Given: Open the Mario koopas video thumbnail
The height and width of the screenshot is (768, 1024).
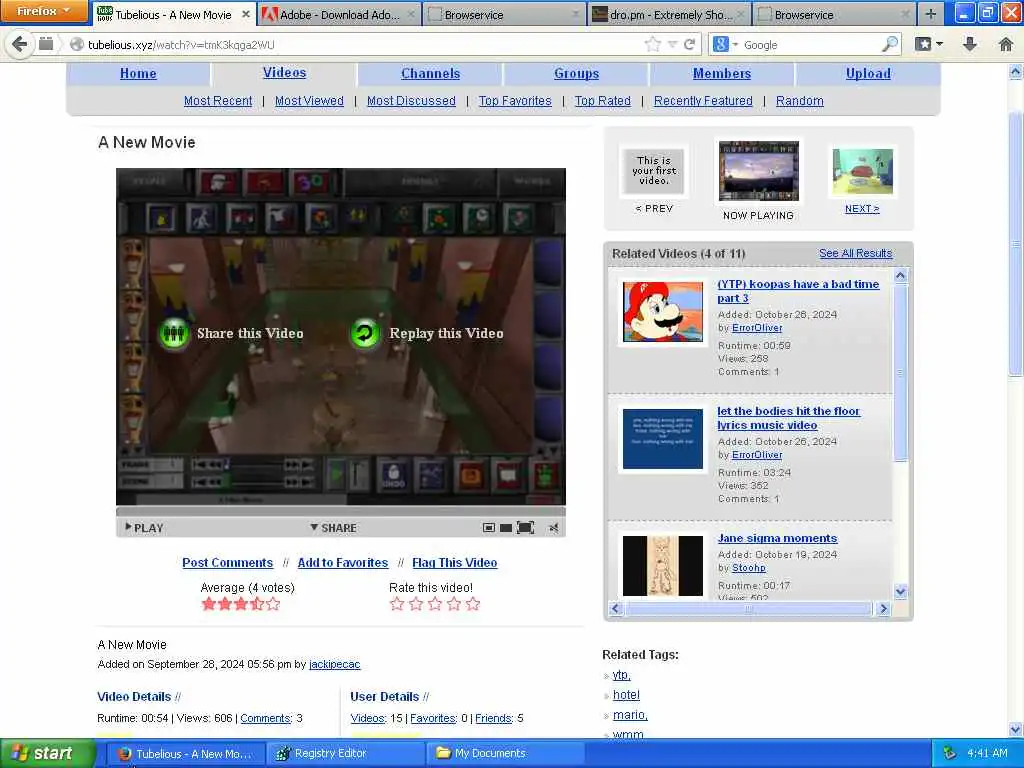Looking at the screenshot, I should [663, 312].
